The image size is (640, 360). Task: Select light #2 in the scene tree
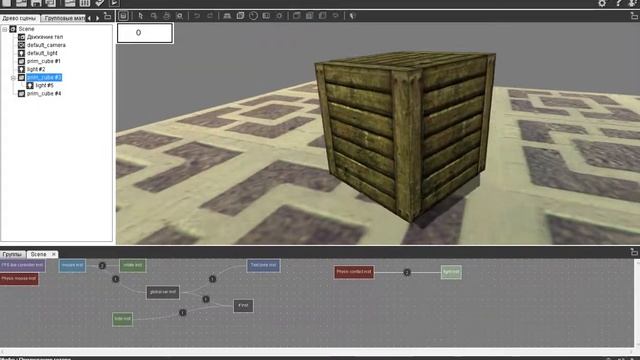tap(36, 69)
